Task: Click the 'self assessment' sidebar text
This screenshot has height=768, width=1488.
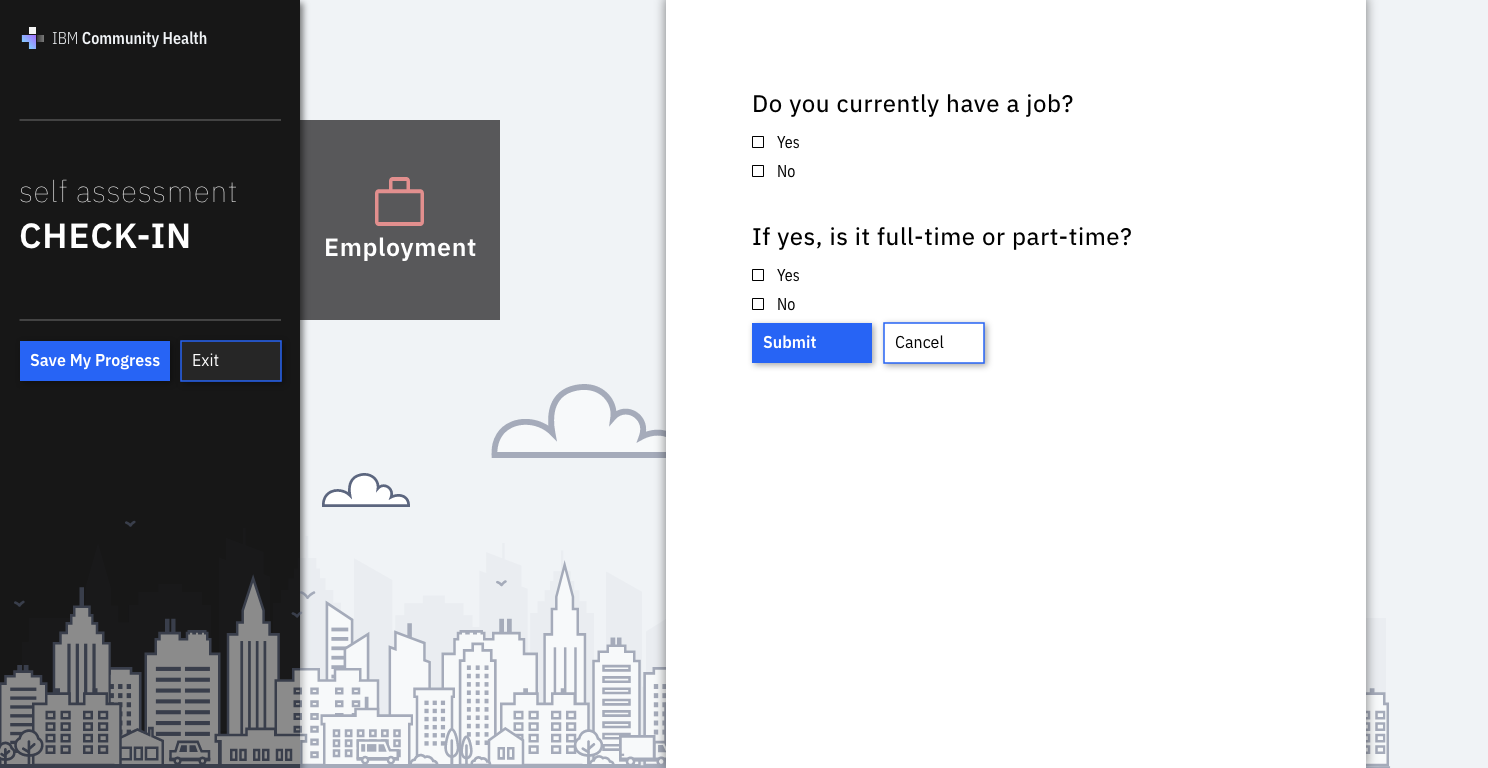Action: tap(128, 192)
